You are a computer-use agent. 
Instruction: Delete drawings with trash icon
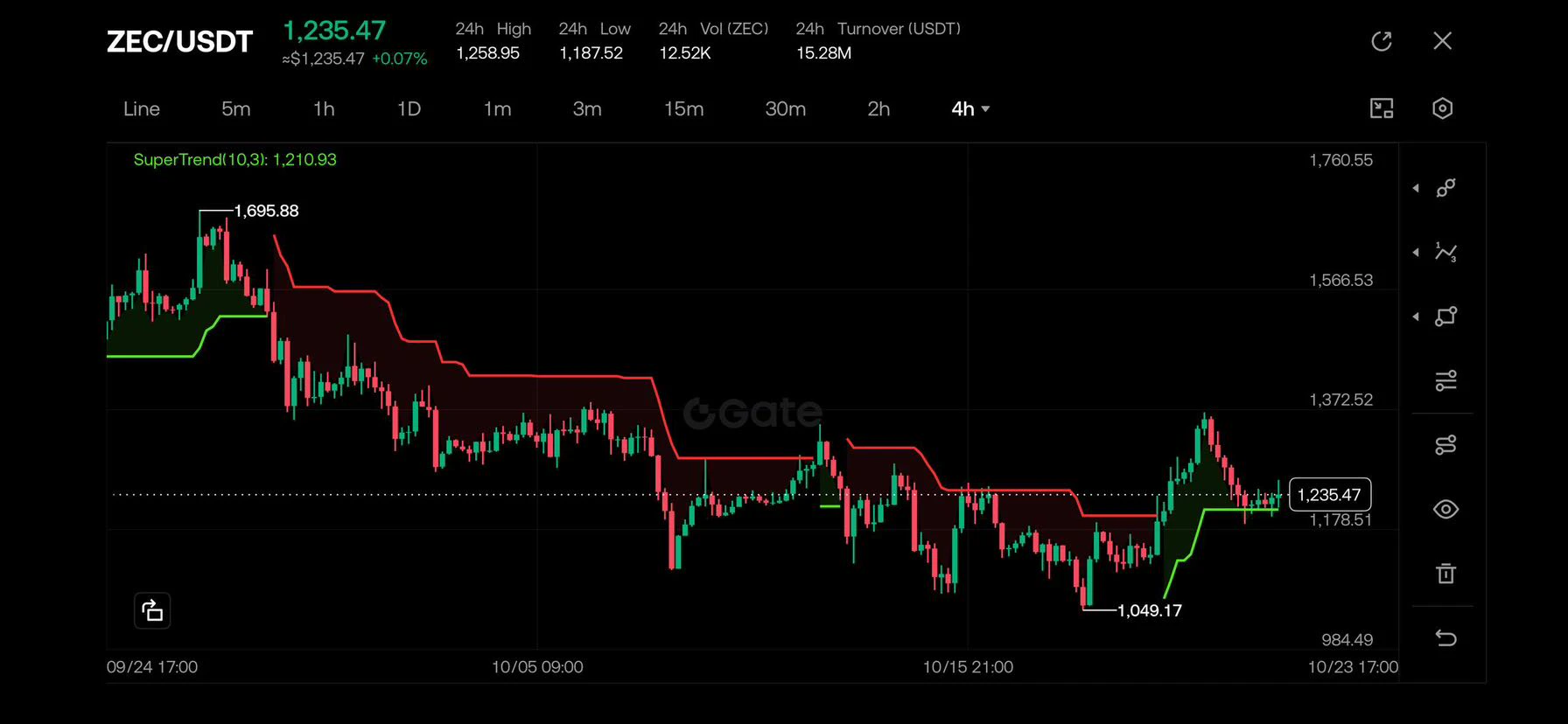[1446, 574]
